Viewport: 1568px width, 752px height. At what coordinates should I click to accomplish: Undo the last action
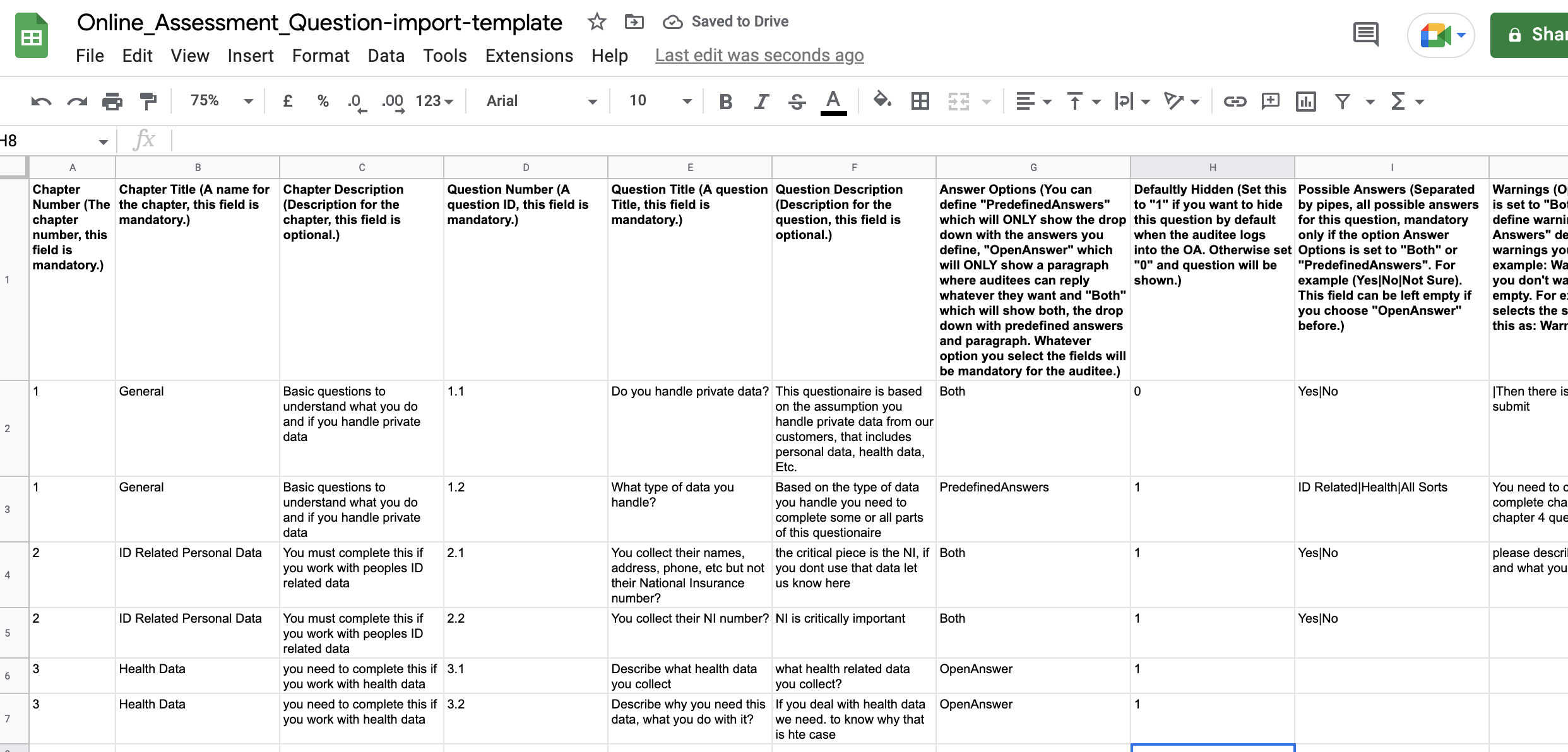(x=41, y=101)
